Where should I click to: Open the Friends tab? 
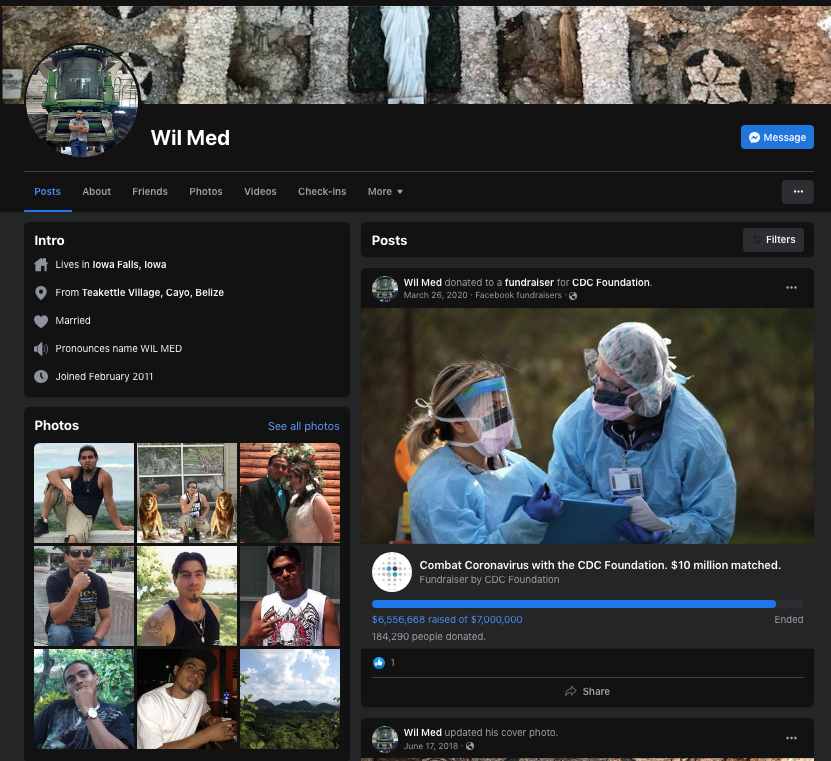(150, 192)
